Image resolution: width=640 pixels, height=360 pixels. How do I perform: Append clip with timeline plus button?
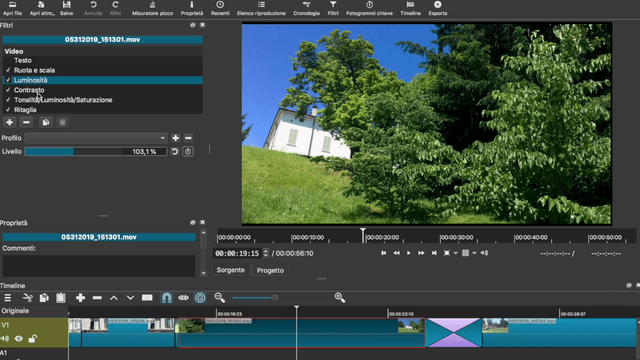point(80,298)
